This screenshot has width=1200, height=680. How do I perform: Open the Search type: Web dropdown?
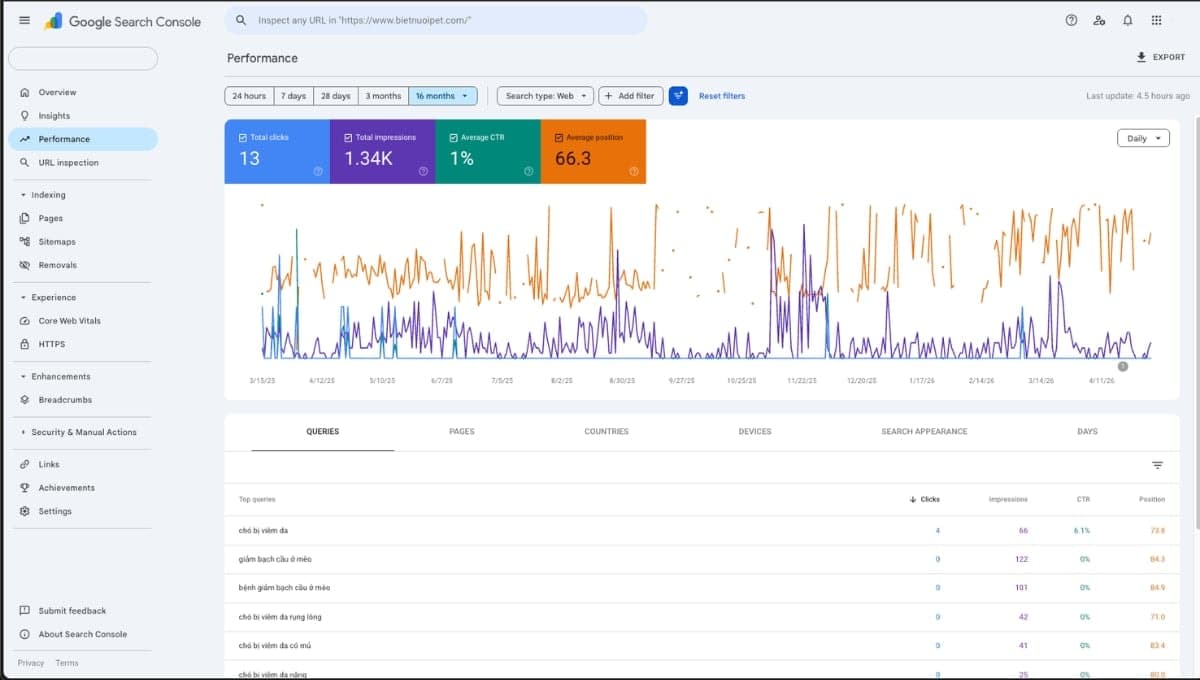coord(545,96)
